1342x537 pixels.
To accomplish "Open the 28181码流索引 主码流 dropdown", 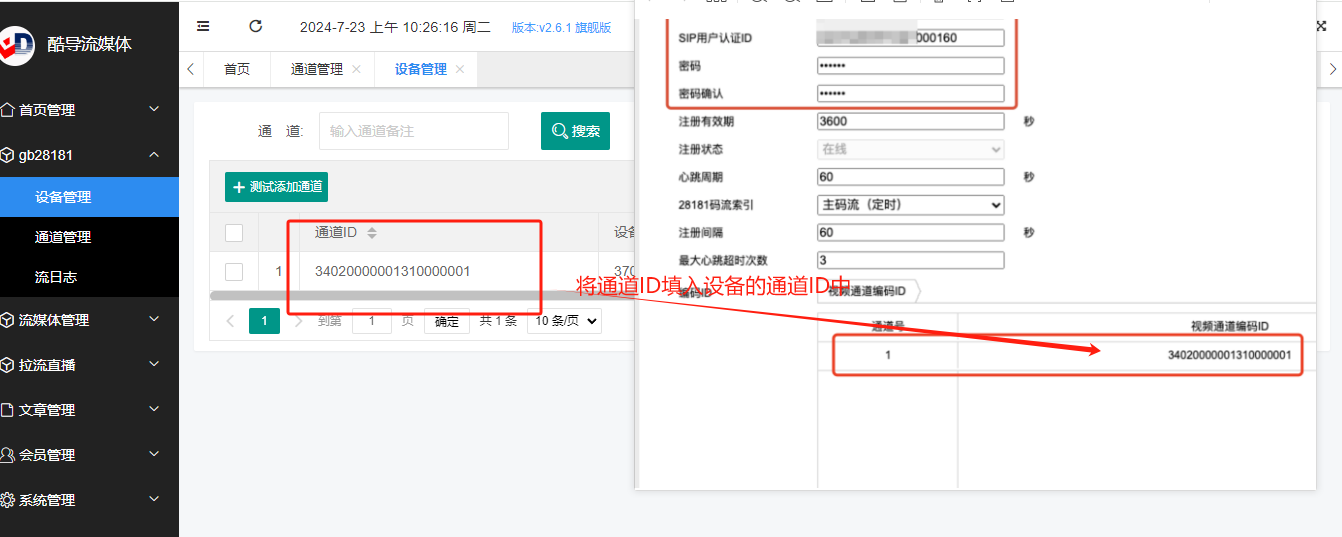I will [x=910, y=205].
